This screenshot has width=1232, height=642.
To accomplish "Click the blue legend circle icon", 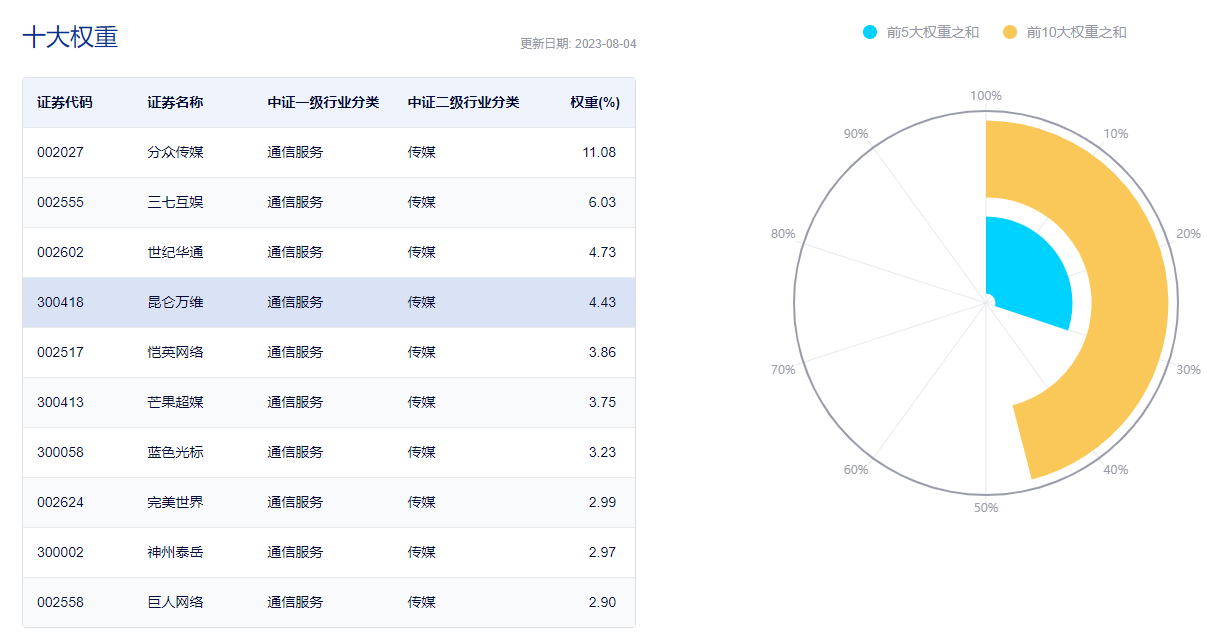I will click(870, 32).
